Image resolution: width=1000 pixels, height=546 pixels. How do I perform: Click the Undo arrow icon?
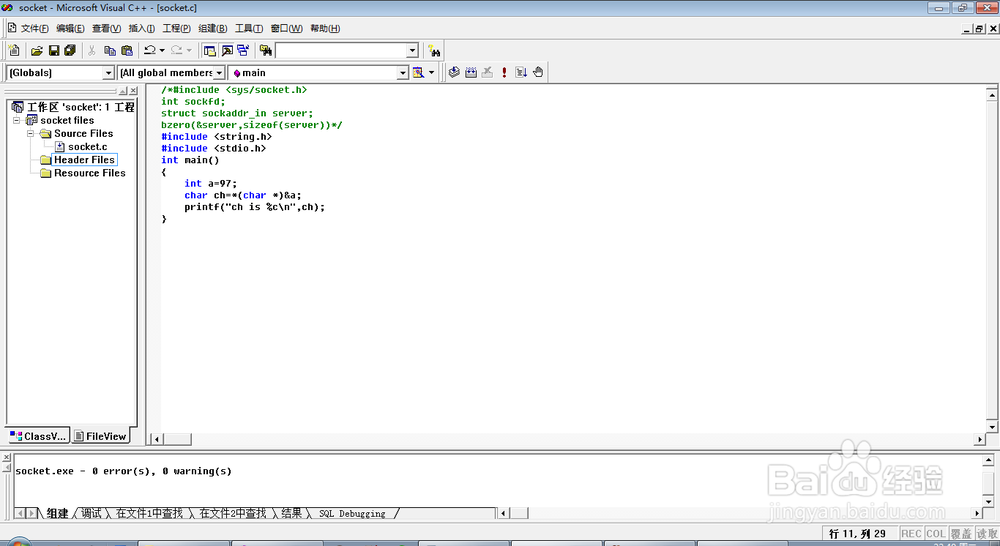point(150,50)
